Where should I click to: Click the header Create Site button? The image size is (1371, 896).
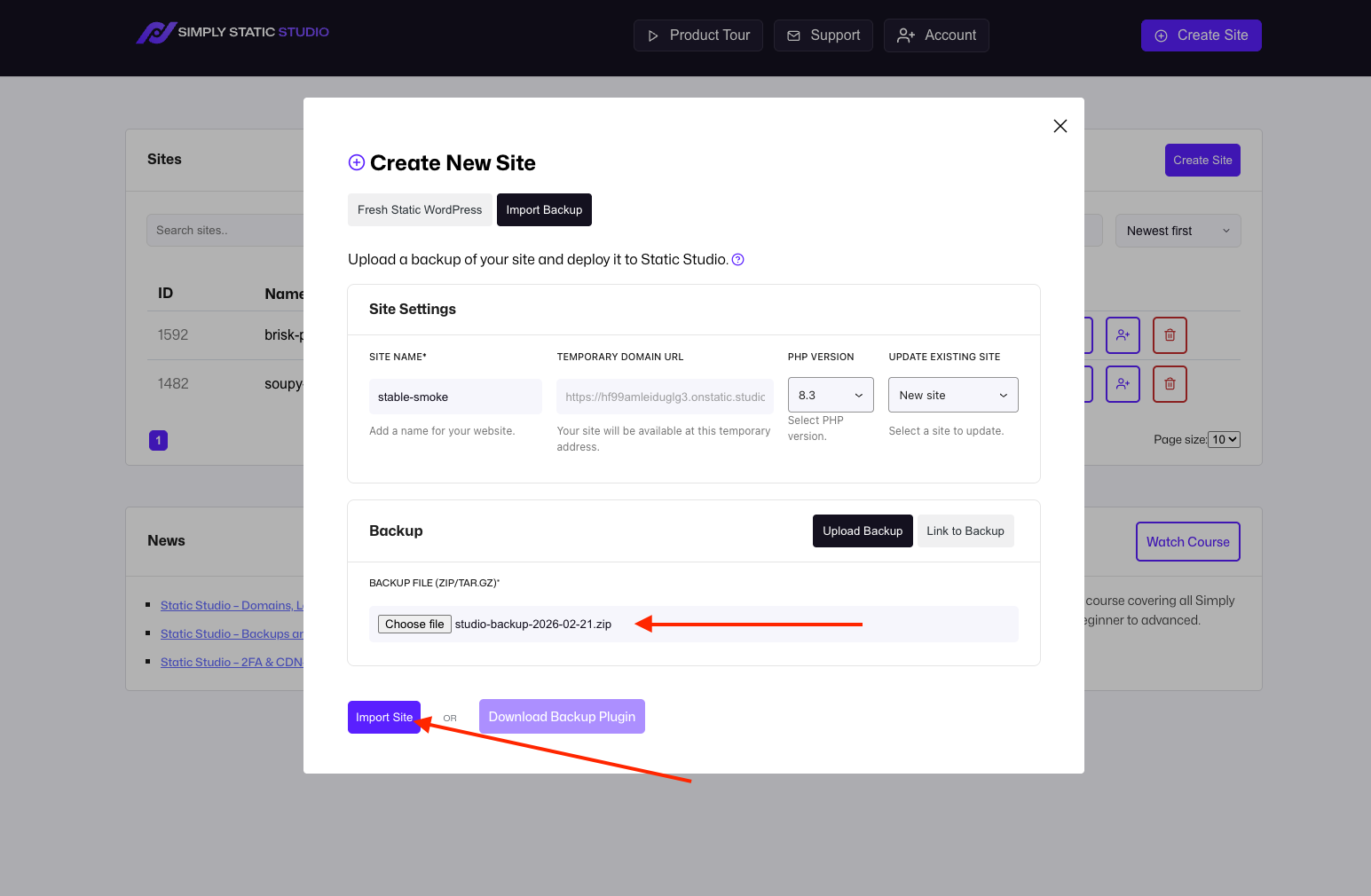[x=1202, y=35]
